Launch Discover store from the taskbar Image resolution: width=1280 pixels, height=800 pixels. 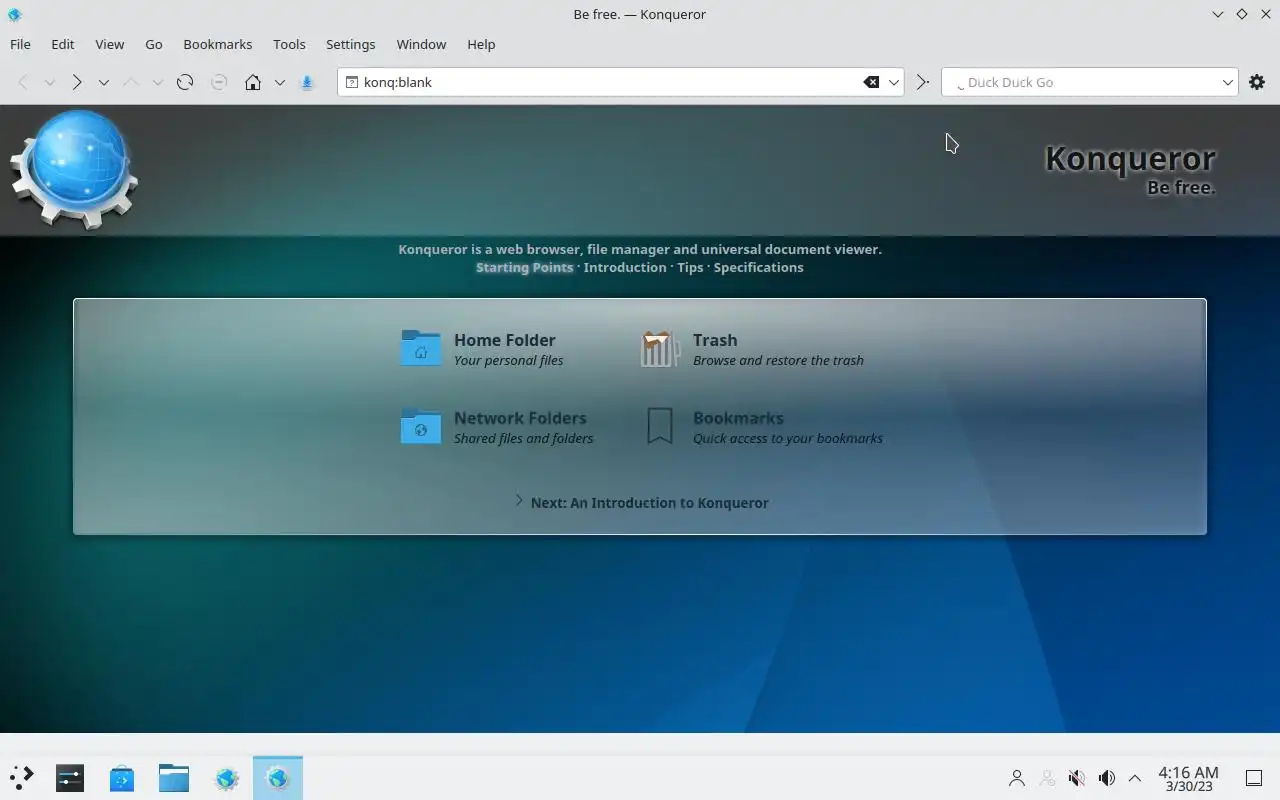pos(122,777)
